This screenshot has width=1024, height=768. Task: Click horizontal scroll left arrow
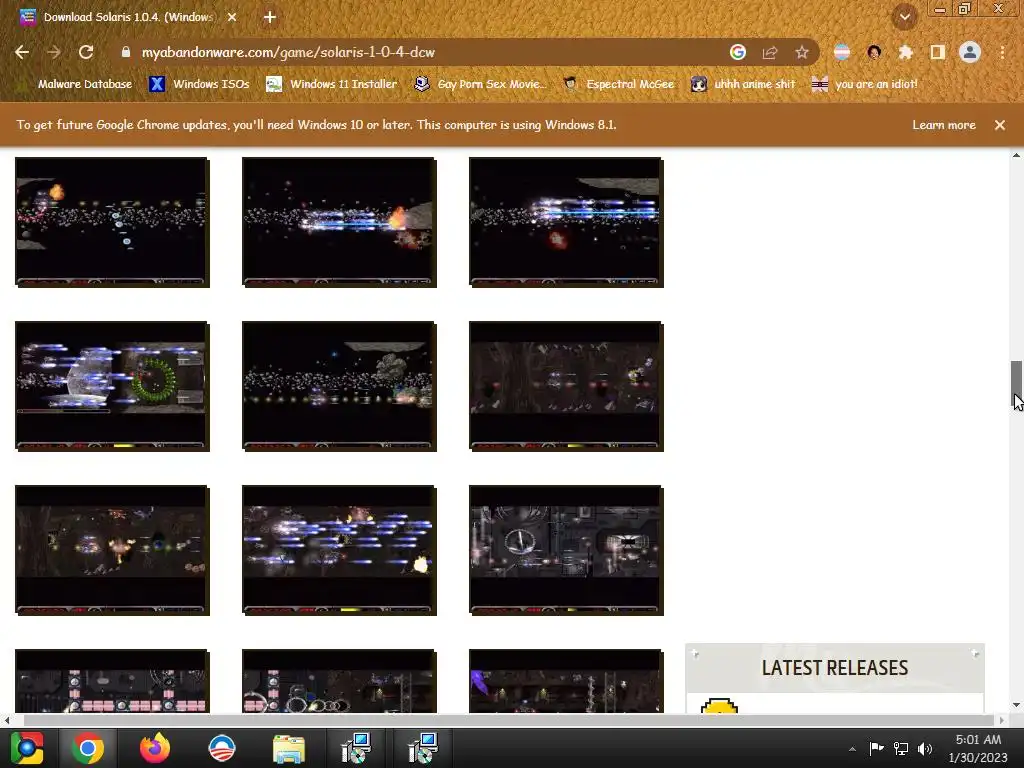tap(7, 720)
